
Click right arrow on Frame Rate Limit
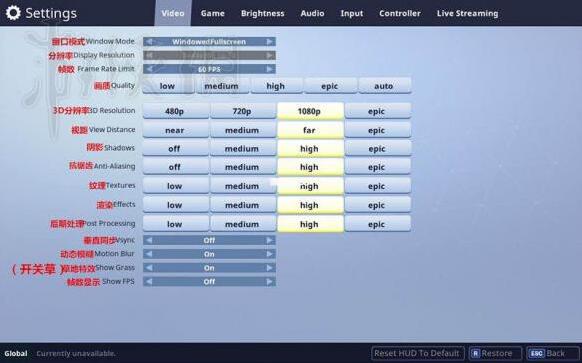pyautogui.click(x=270, y=69)
